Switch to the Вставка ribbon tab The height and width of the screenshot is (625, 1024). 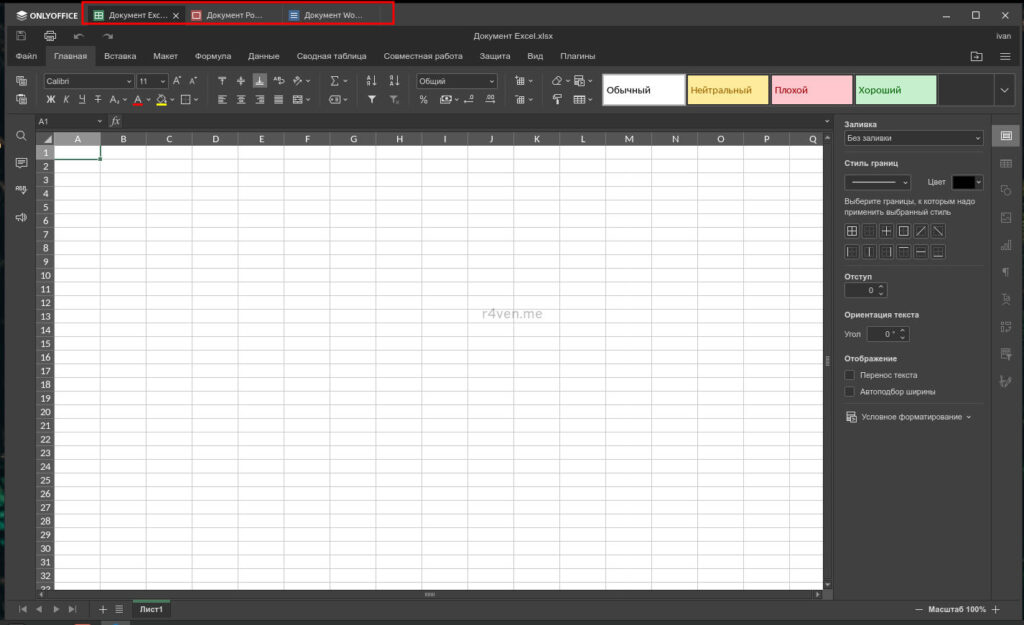[120, 56]
